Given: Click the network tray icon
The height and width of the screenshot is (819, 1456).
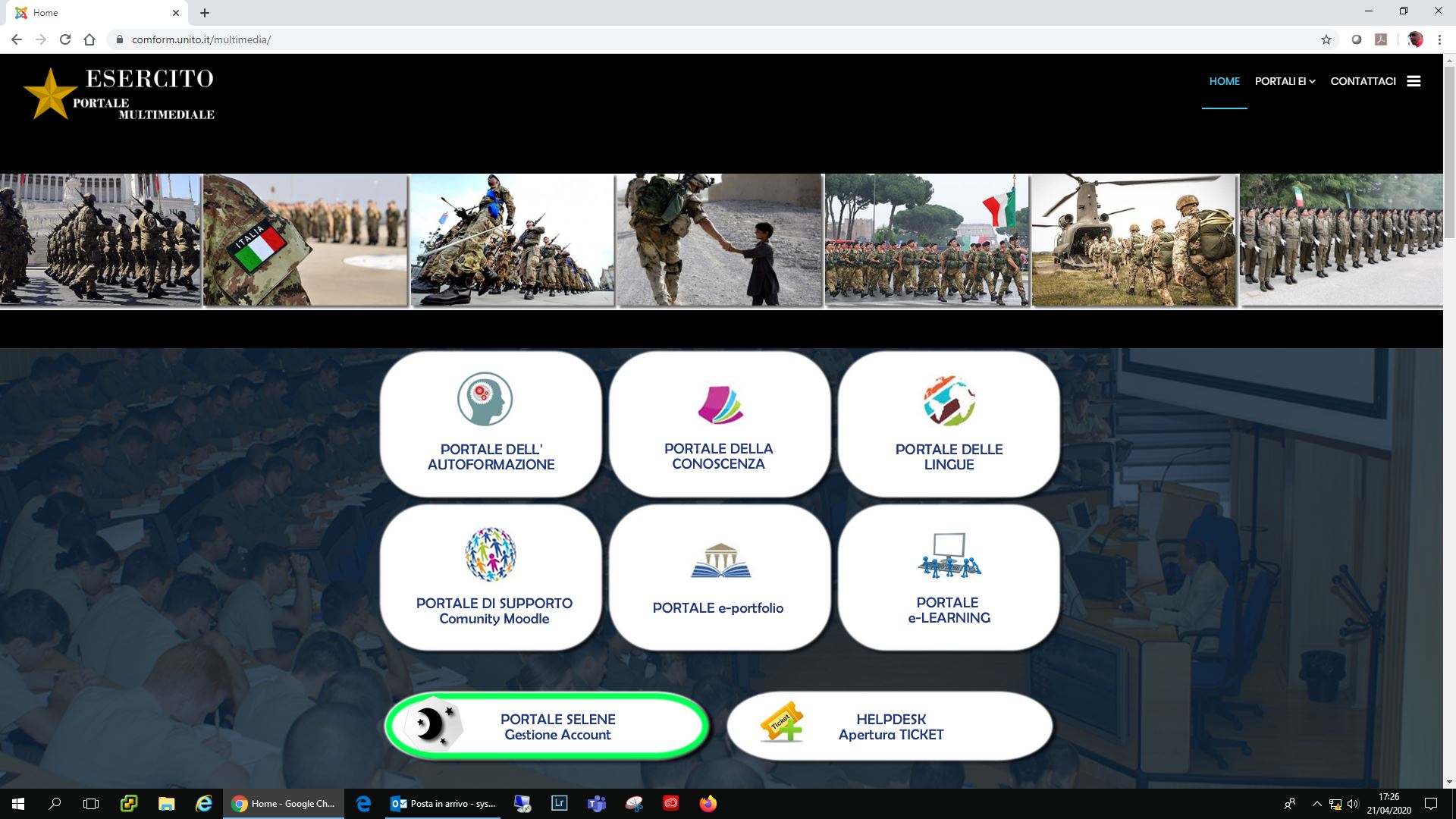Looking at the screenshot, I should click(1335, 804).
